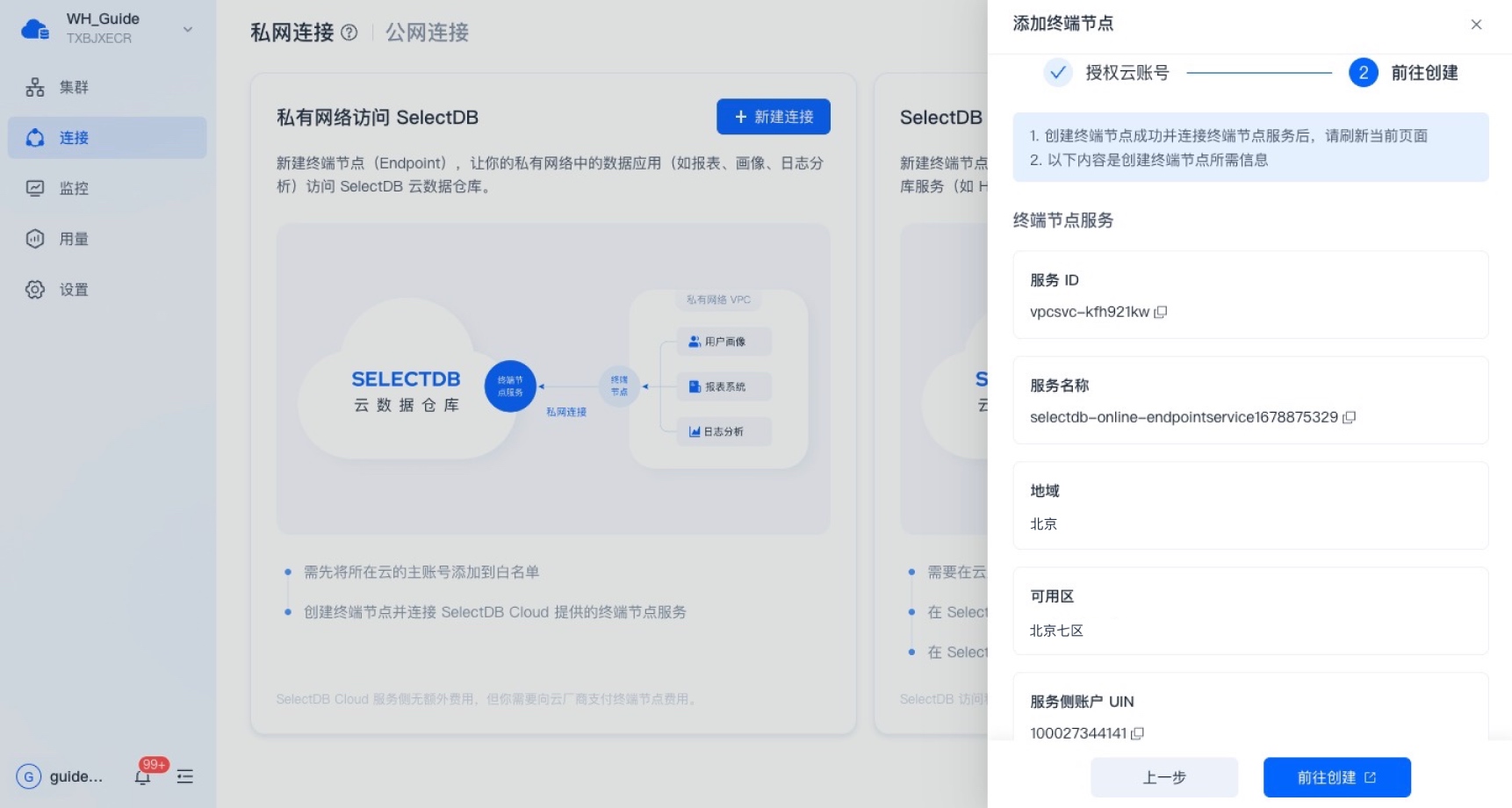Click the 报表系统 item in the diagram

tap(724, 386)
